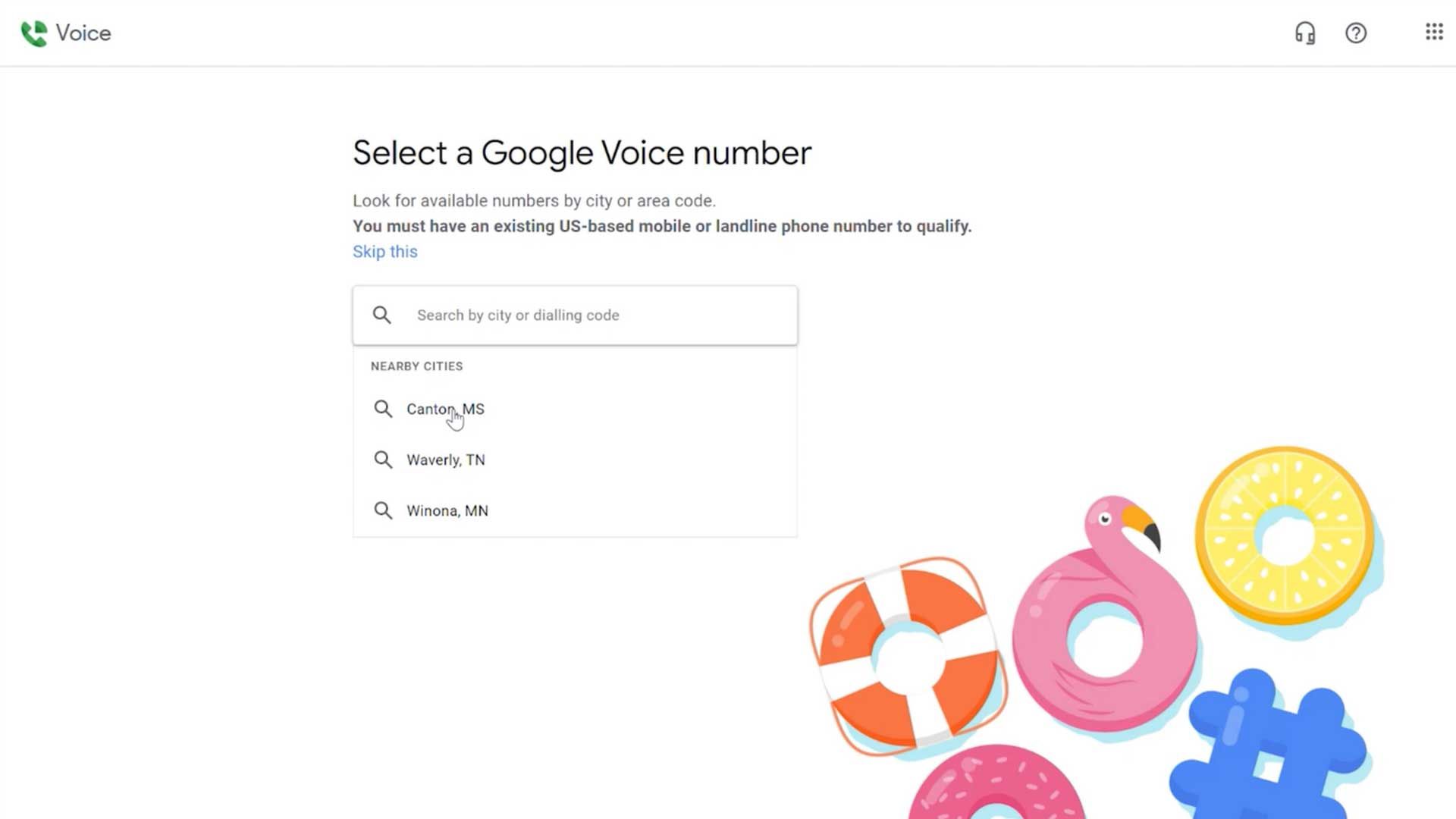
Task: Click the Nearby Cities section label
Action: click(416, 366)
